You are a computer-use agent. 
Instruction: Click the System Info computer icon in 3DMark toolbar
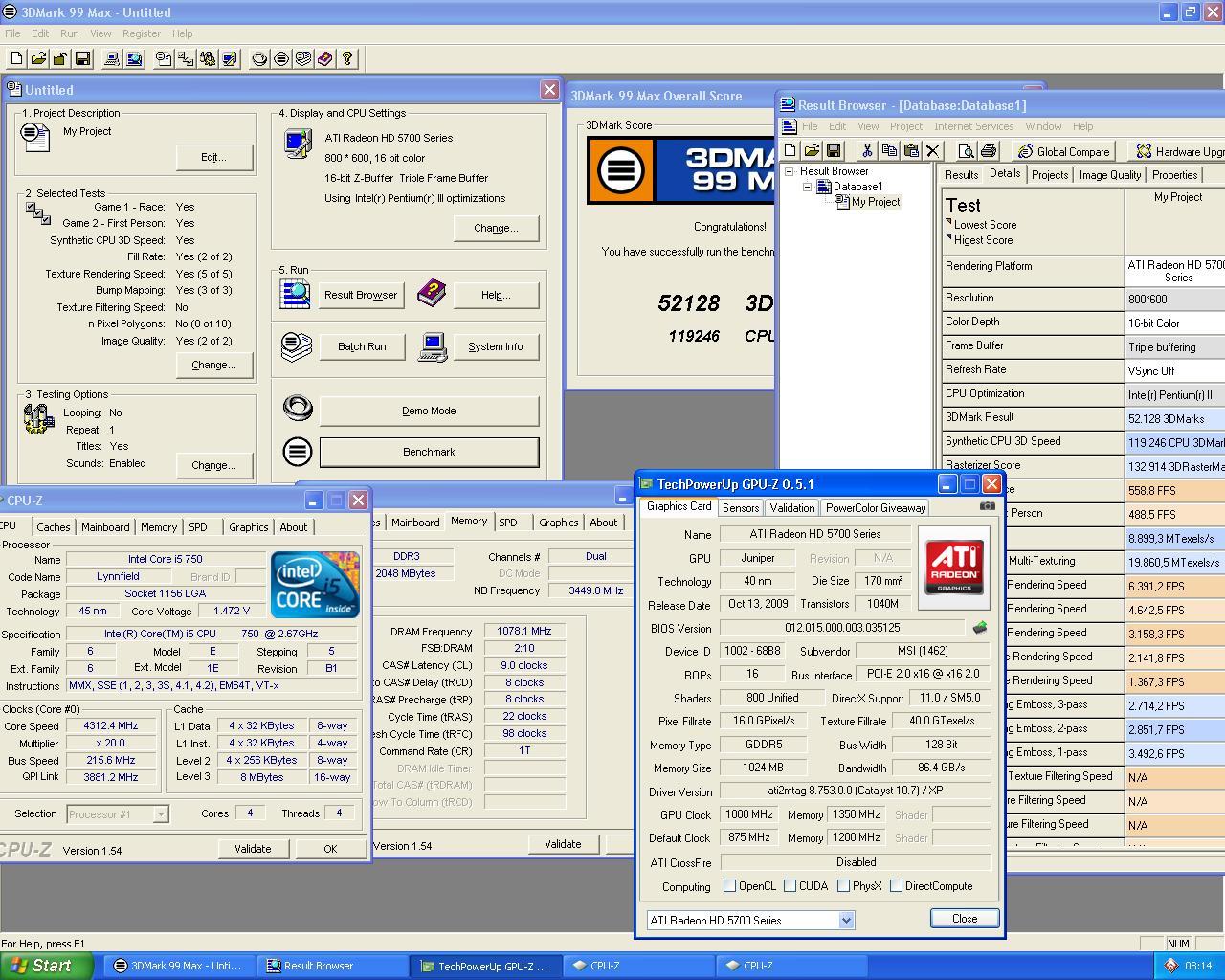[111, 59]
